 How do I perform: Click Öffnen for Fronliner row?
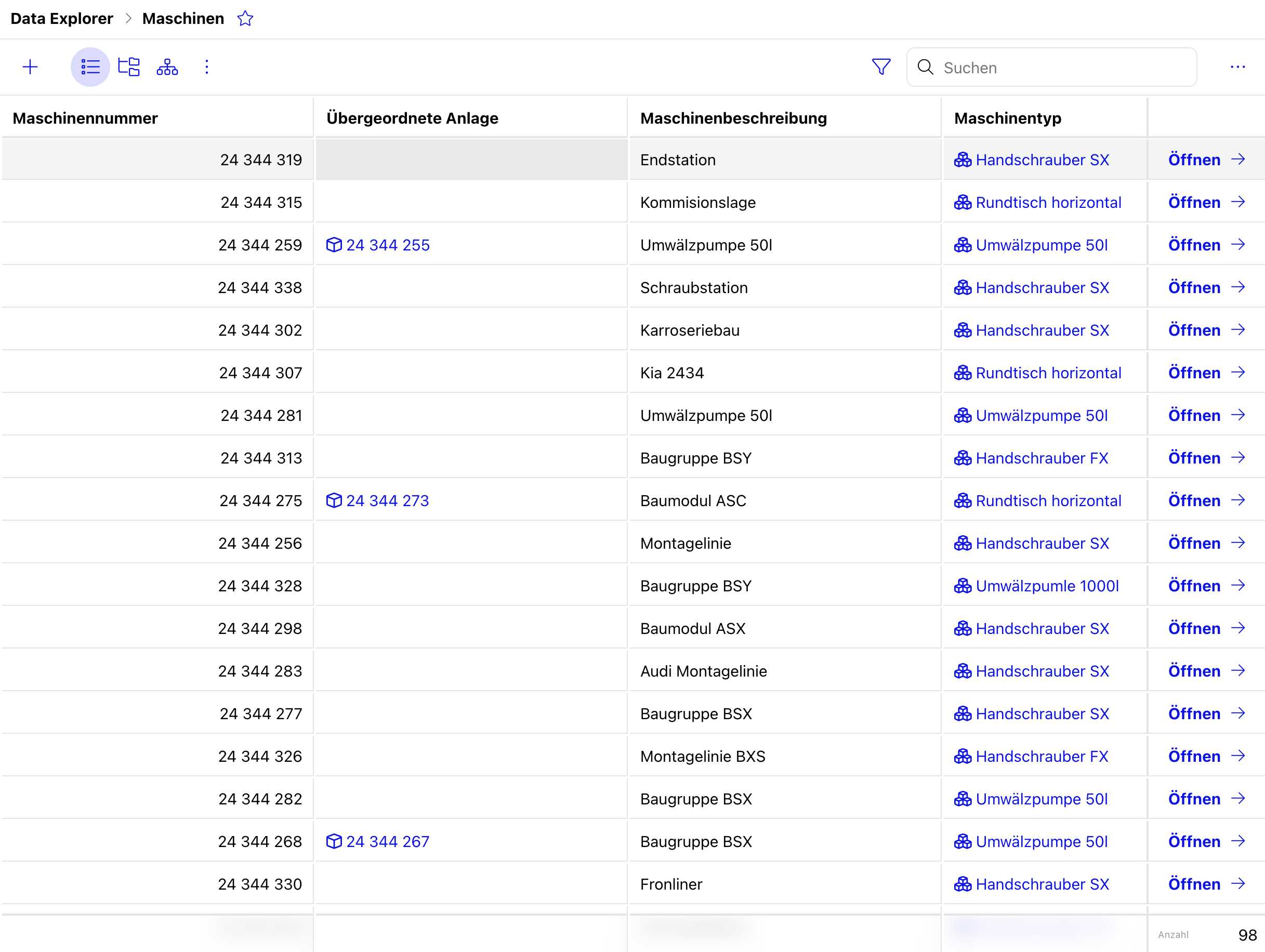(1206, 884)
